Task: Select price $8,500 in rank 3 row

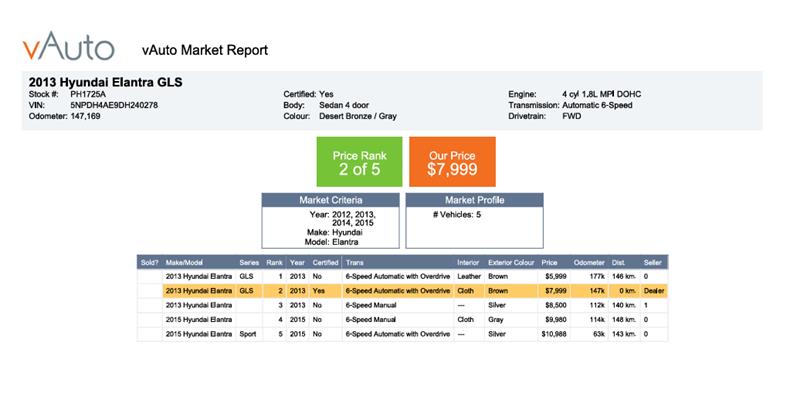Action: [x=556, y=305]
